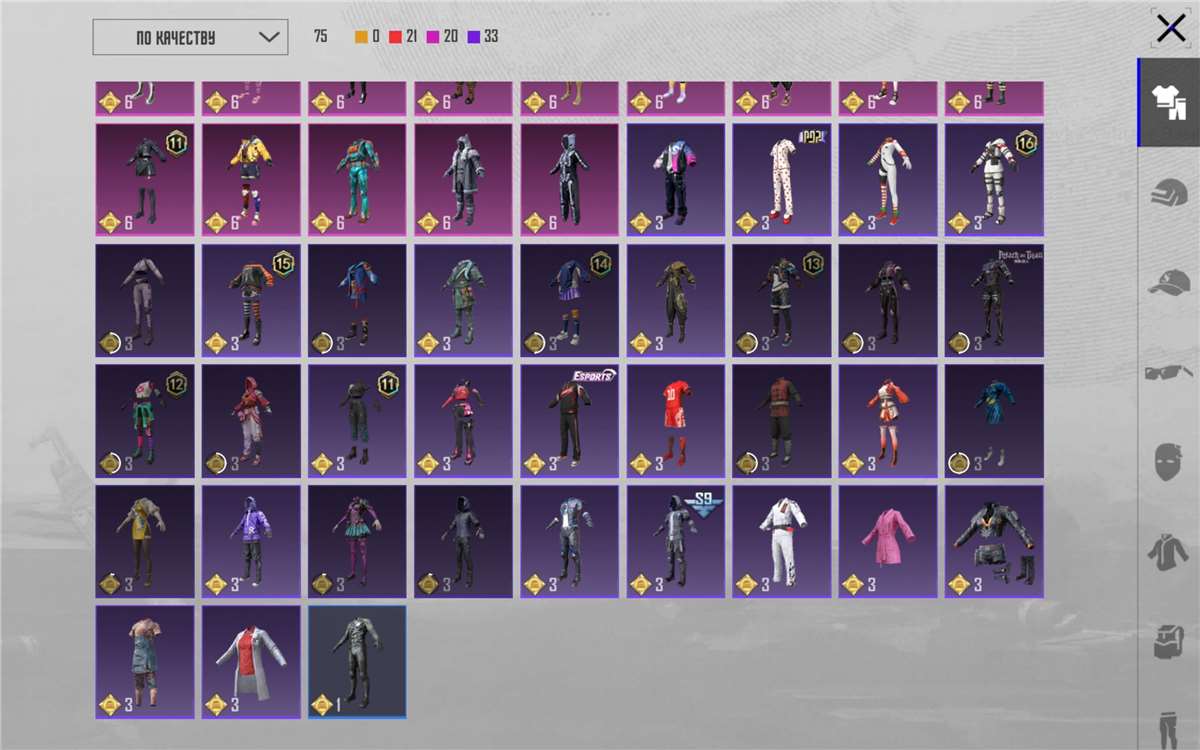Choose the white spacesuit with badge 16
1200x750 pixels.
(x=993, y=180)
